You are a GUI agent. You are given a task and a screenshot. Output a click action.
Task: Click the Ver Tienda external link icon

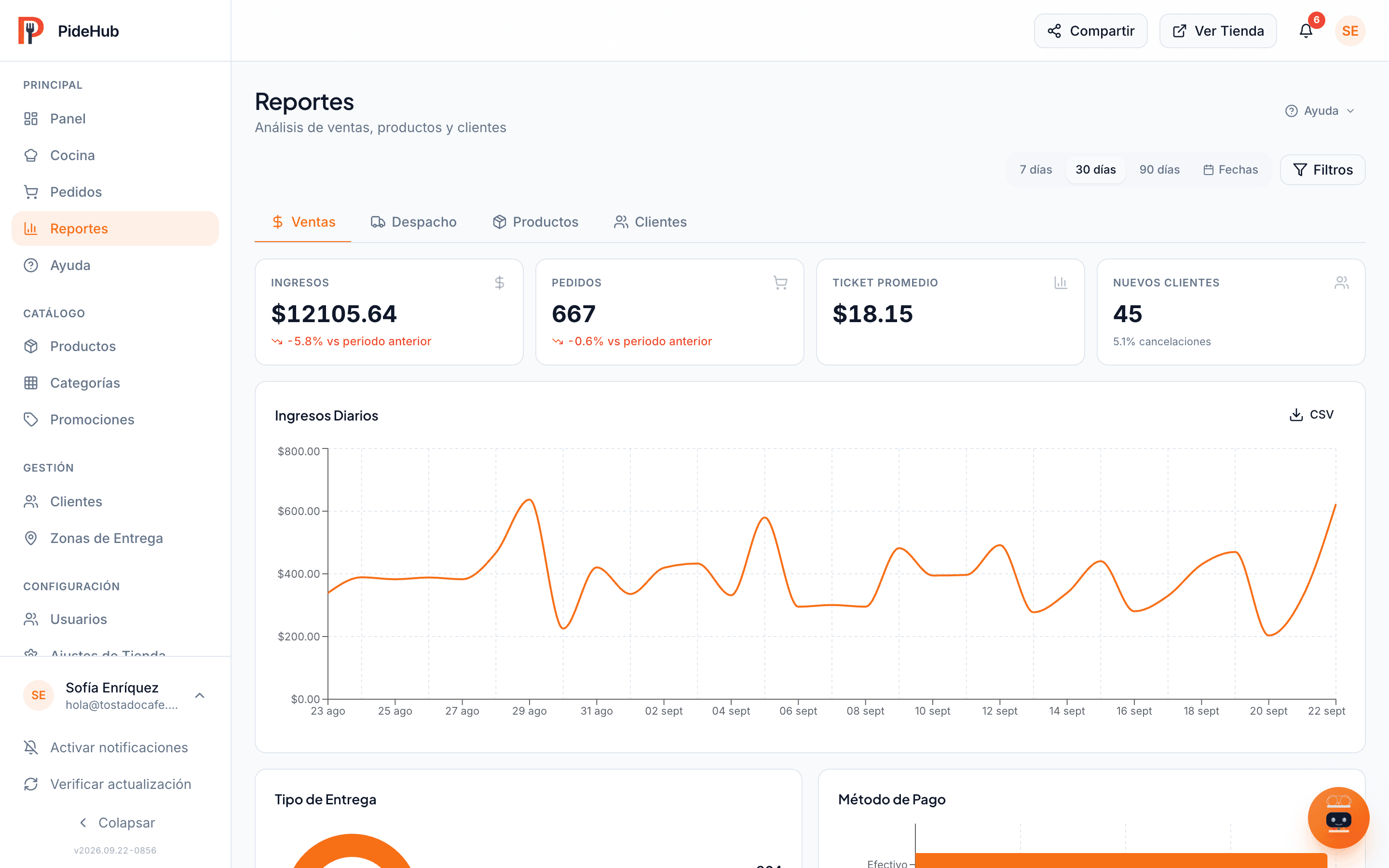1180,31
